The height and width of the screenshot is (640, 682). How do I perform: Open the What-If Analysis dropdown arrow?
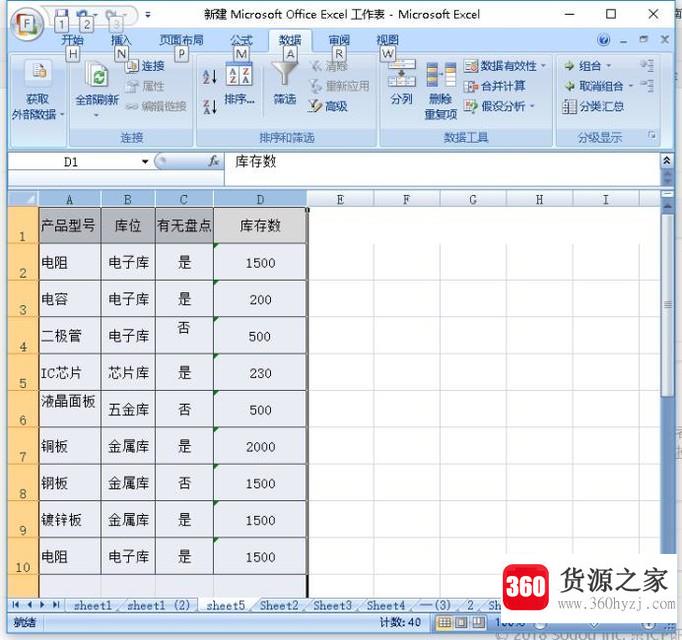click(532, 106)
